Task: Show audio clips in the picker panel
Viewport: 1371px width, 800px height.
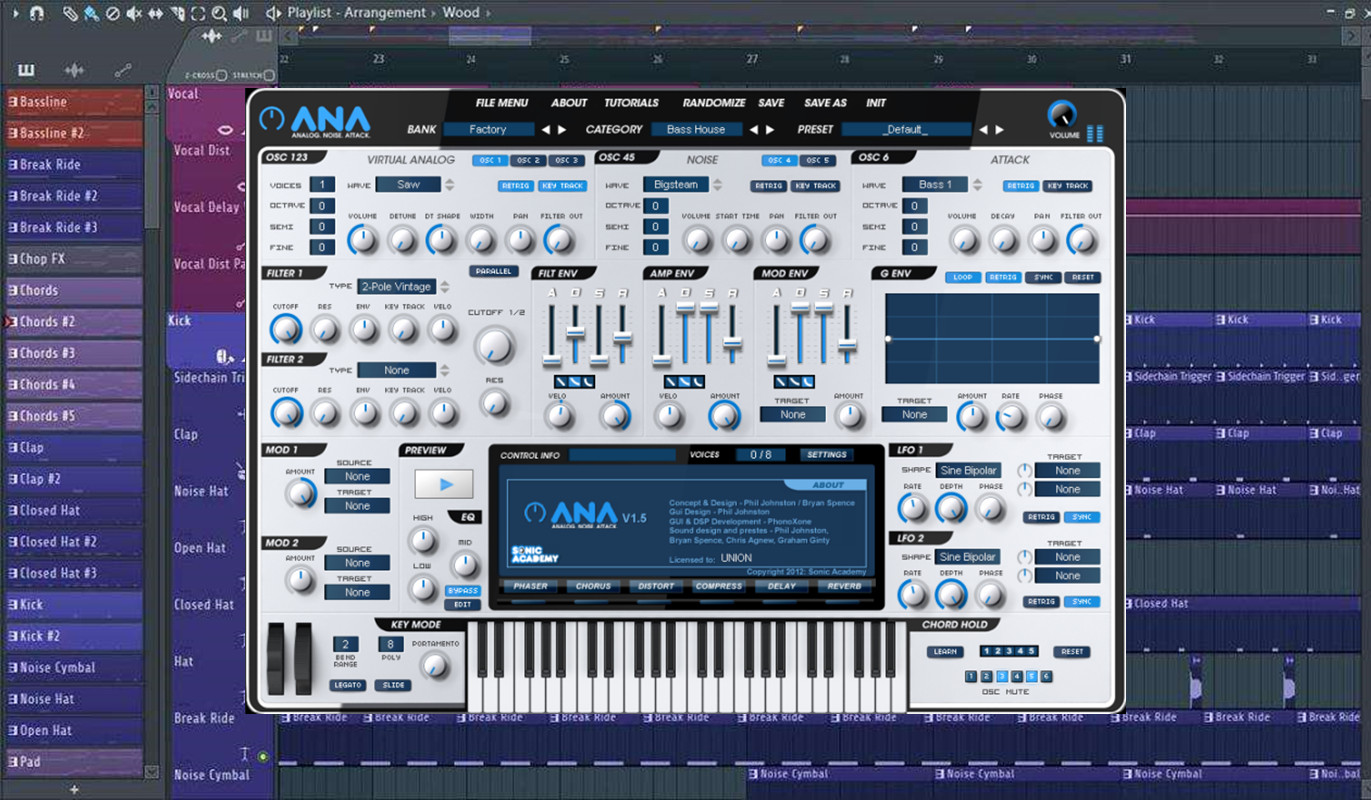Action: click(74, 70)
